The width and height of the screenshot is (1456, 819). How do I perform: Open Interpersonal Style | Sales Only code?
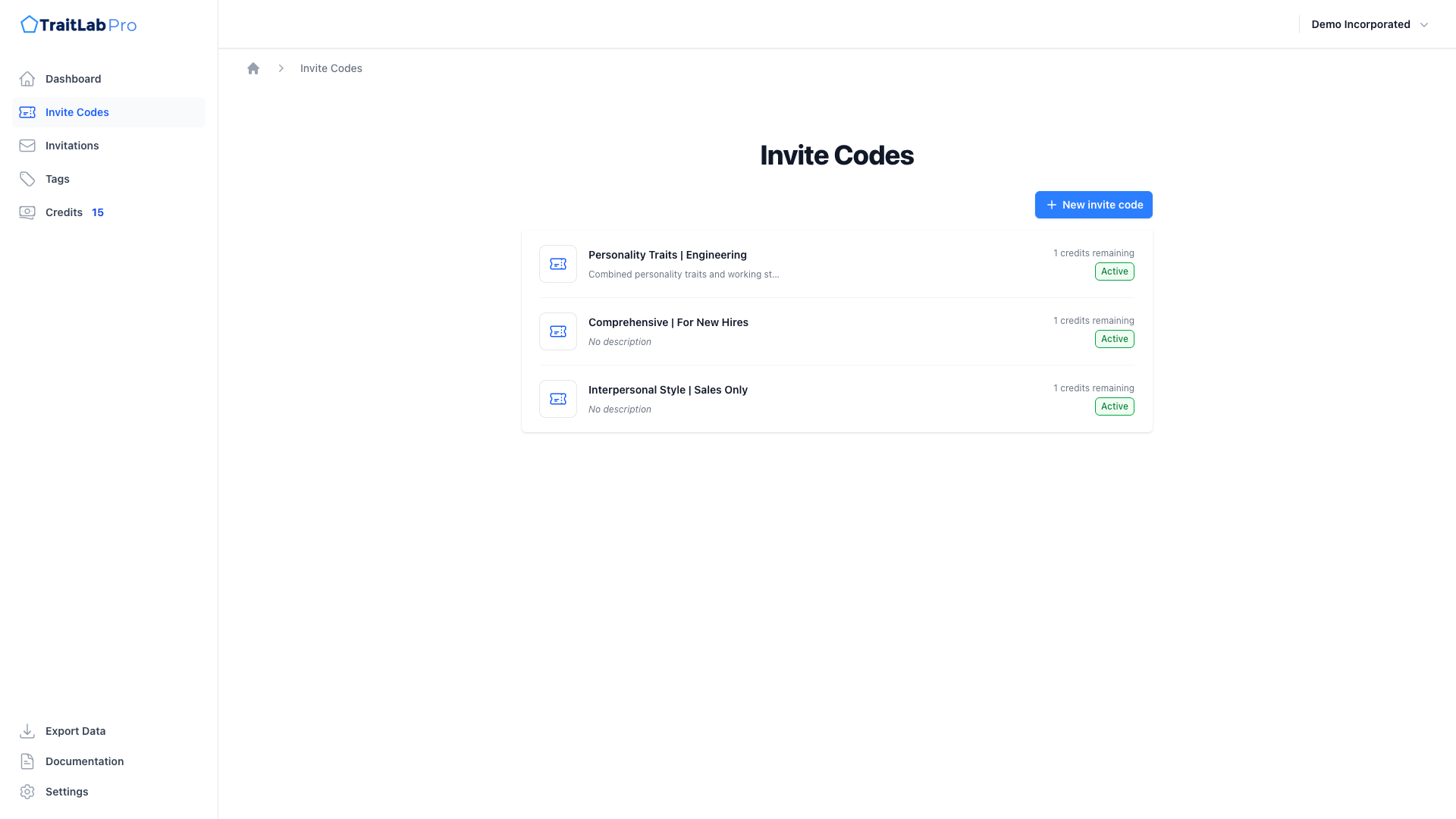tap(668, 390)
